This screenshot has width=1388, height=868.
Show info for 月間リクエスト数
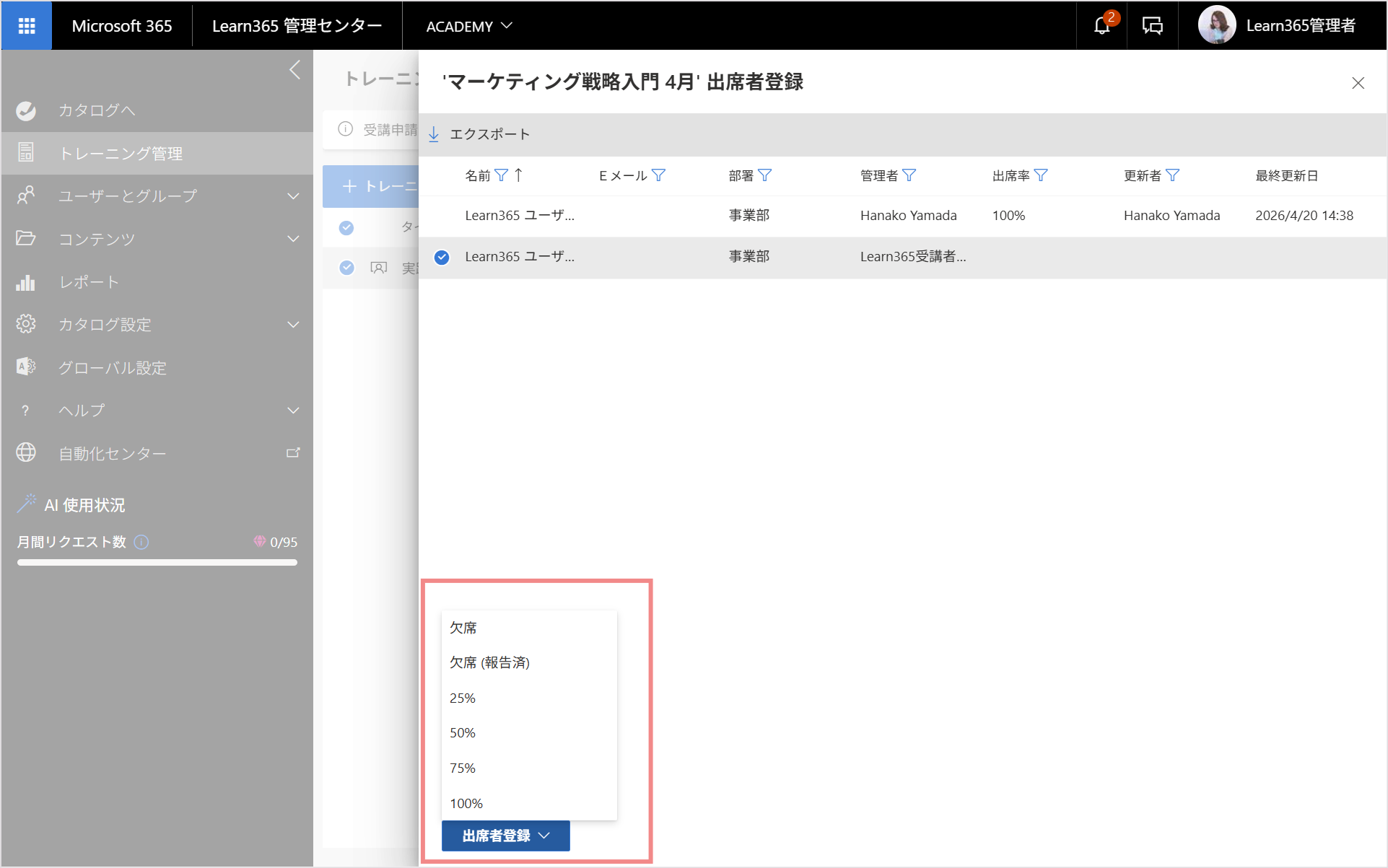141,542
